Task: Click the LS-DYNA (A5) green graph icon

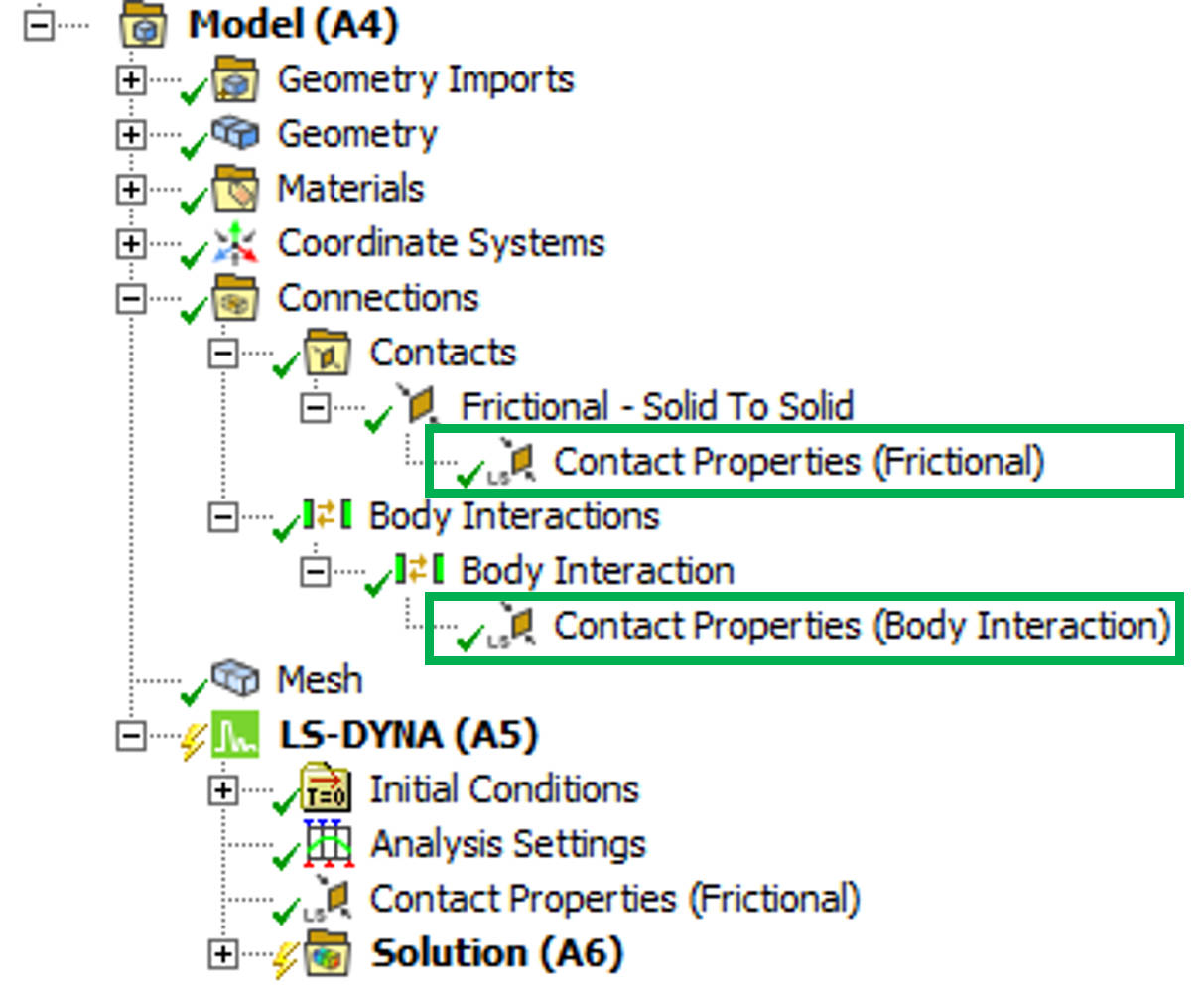Action: point(235,735)
